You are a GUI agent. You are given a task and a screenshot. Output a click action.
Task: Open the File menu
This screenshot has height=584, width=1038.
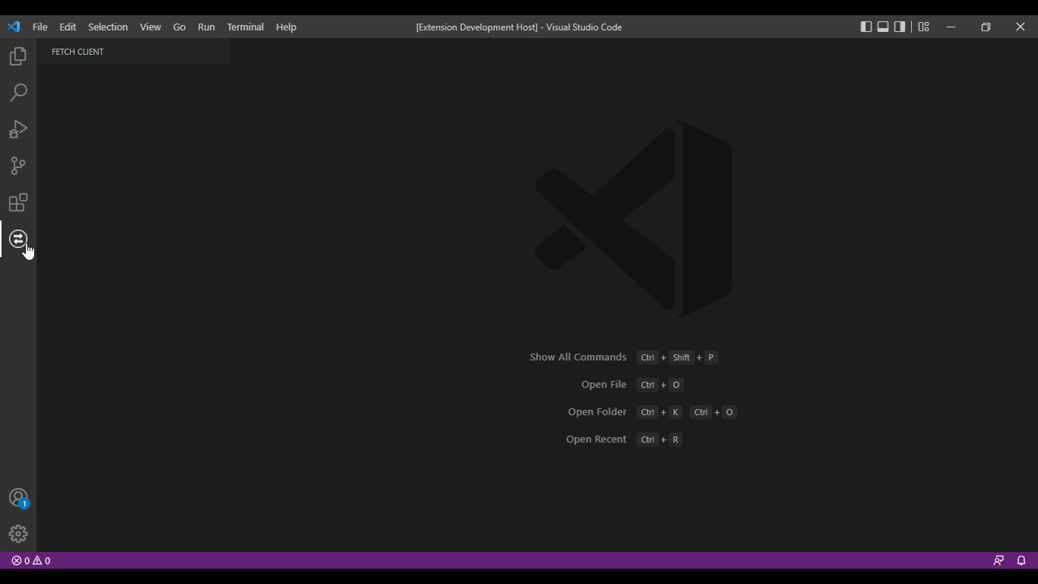pyautogui.click(x=40, y=27)
